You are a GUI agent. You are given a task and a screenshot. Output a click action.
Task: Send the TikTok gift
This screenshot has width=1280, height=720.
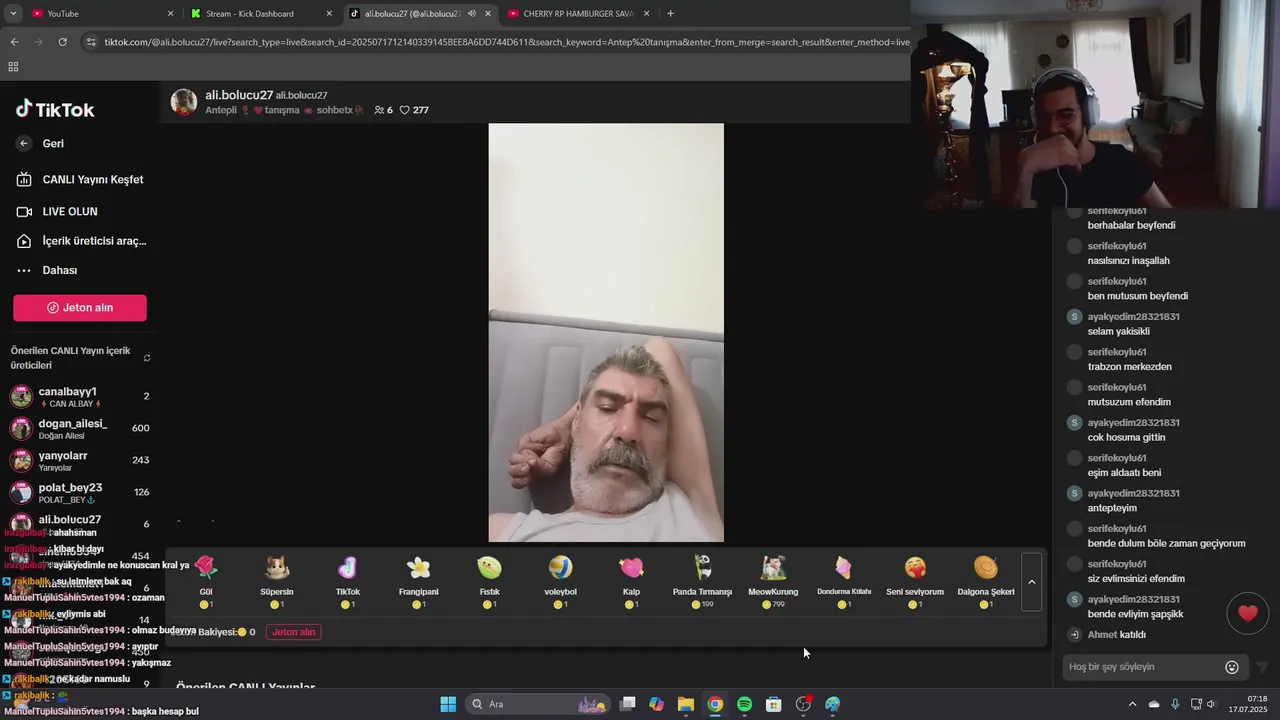[x=348, y=580]
